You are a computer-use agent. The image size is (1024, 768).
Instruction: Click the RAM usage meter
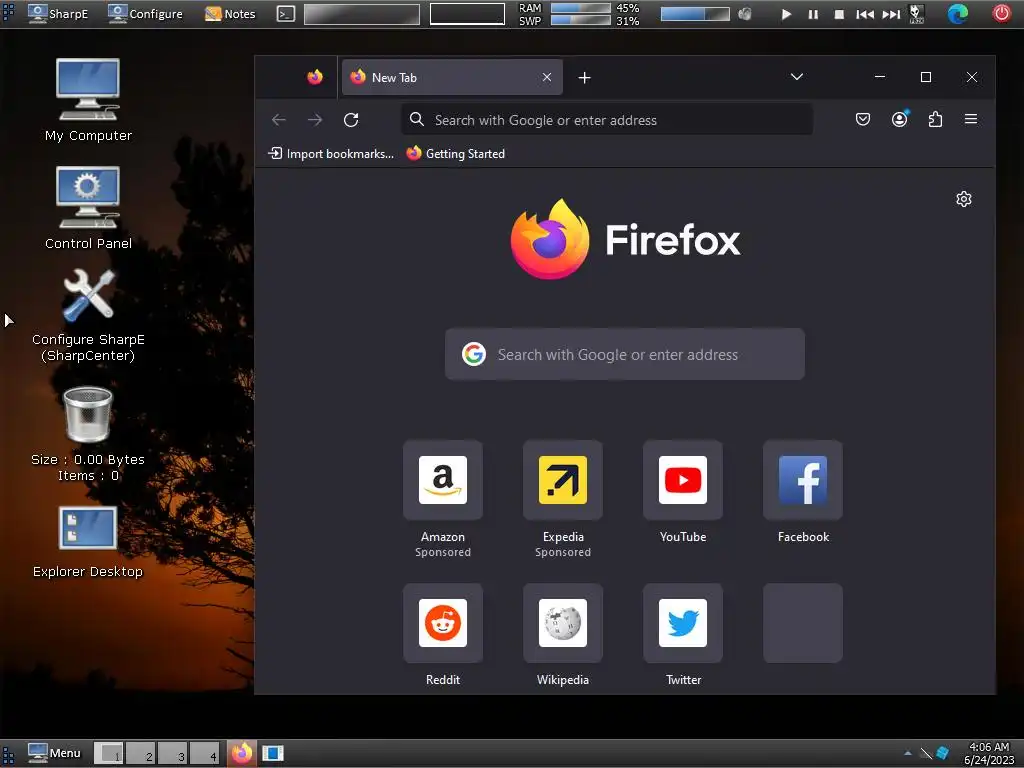pyautogui.click(x=580, y=8)
